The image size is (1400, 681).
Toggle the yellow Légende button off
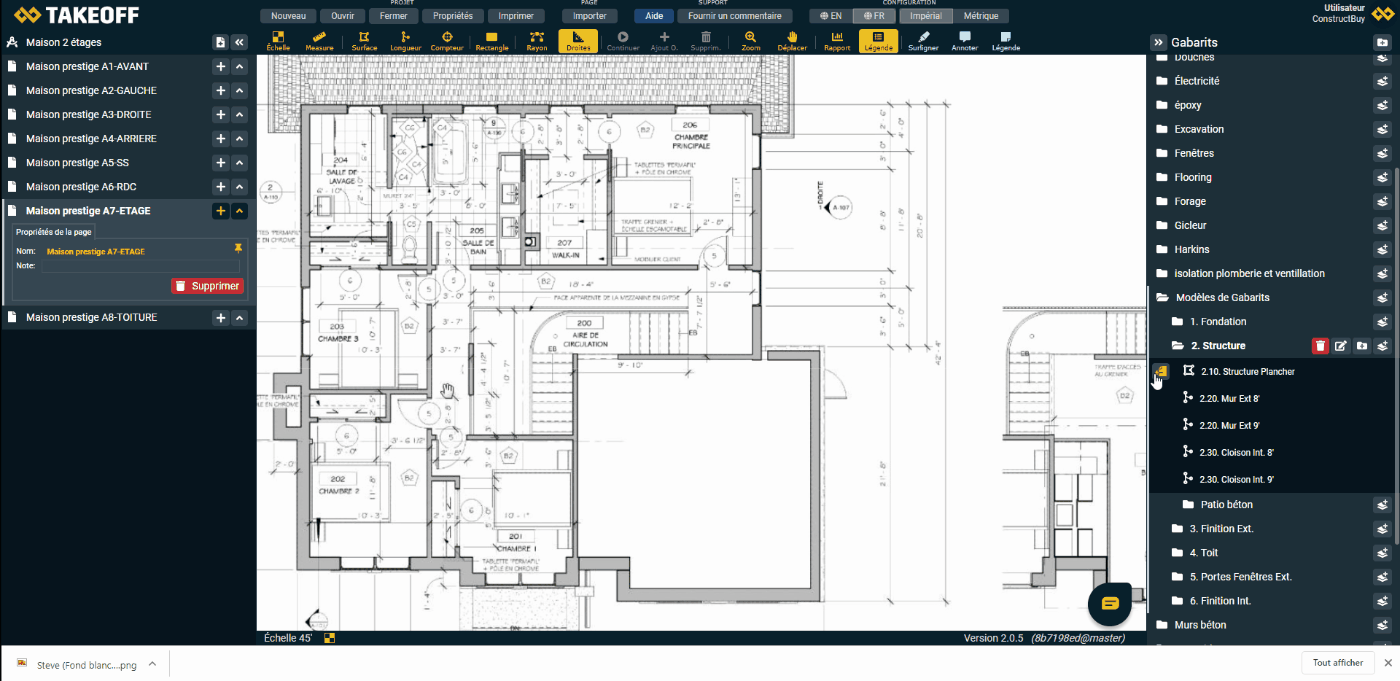pos(878,41)
